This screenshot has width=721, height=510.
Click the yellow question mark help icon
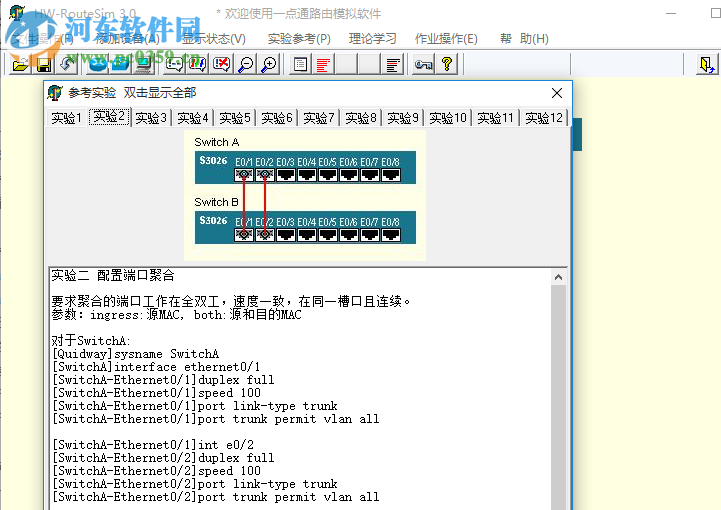(x=447, y=64)
